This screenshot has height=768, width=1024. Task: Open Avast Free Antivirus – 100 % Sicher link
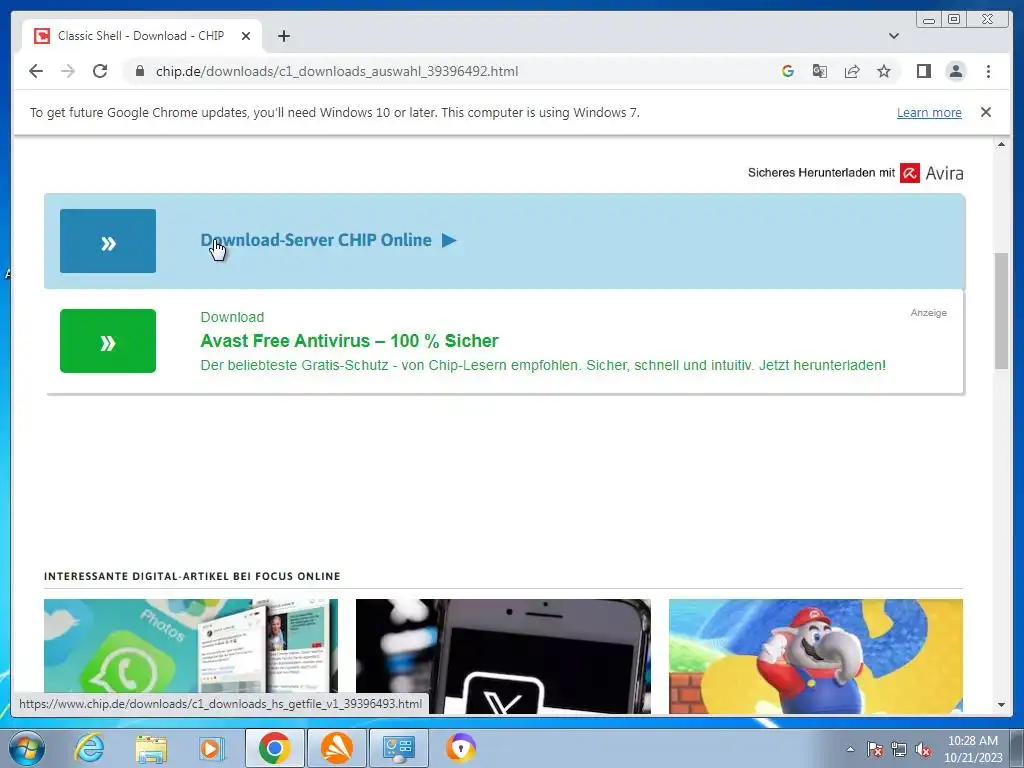pos(349,341)
